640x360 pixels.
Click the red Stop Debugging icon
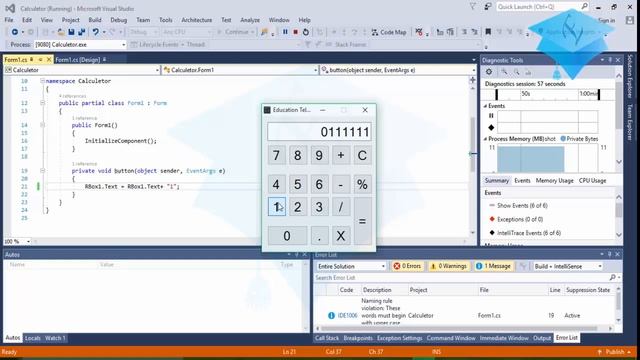(x=296, y=32)
